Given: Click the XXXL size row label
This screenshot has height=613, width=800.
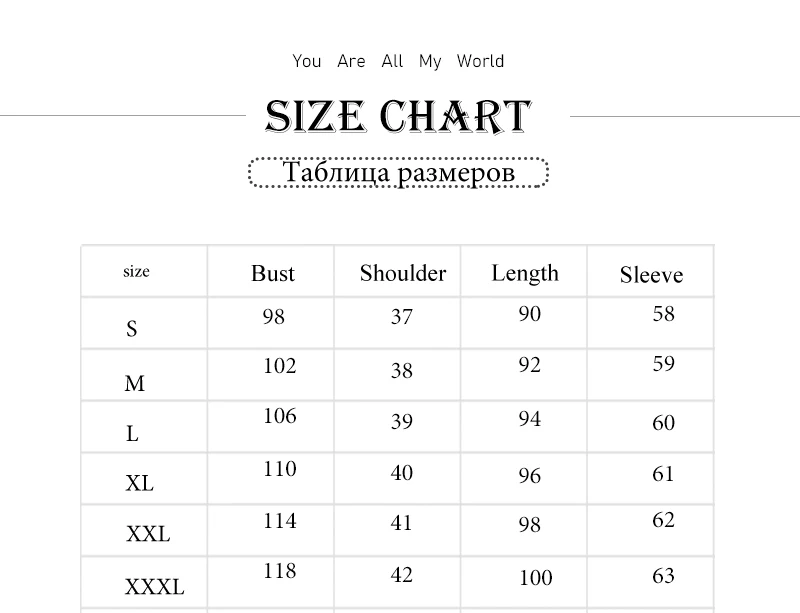Looking at the screenshot, I should click(155, 586).
